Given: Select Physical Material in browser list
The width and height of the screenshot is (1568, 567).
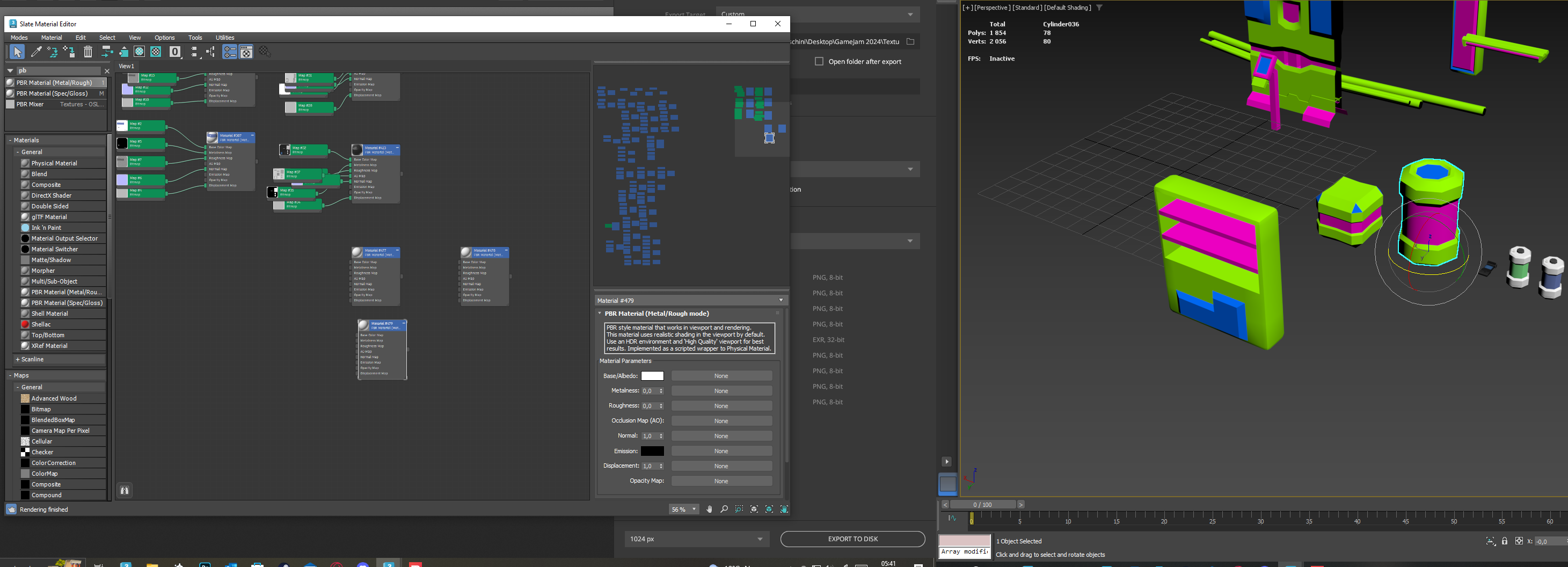Looking at the screenshot, I should 62,163.
